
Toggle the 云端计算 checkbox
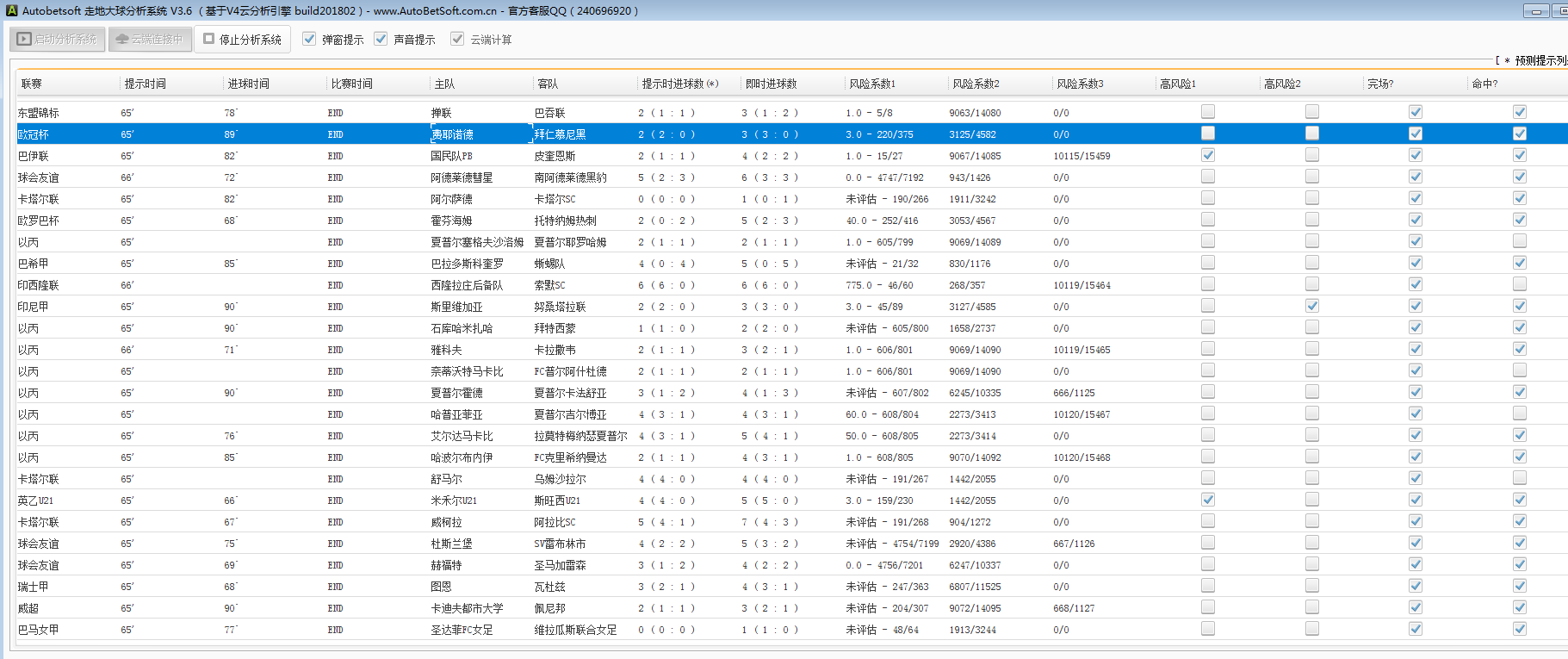coord(457,39)
